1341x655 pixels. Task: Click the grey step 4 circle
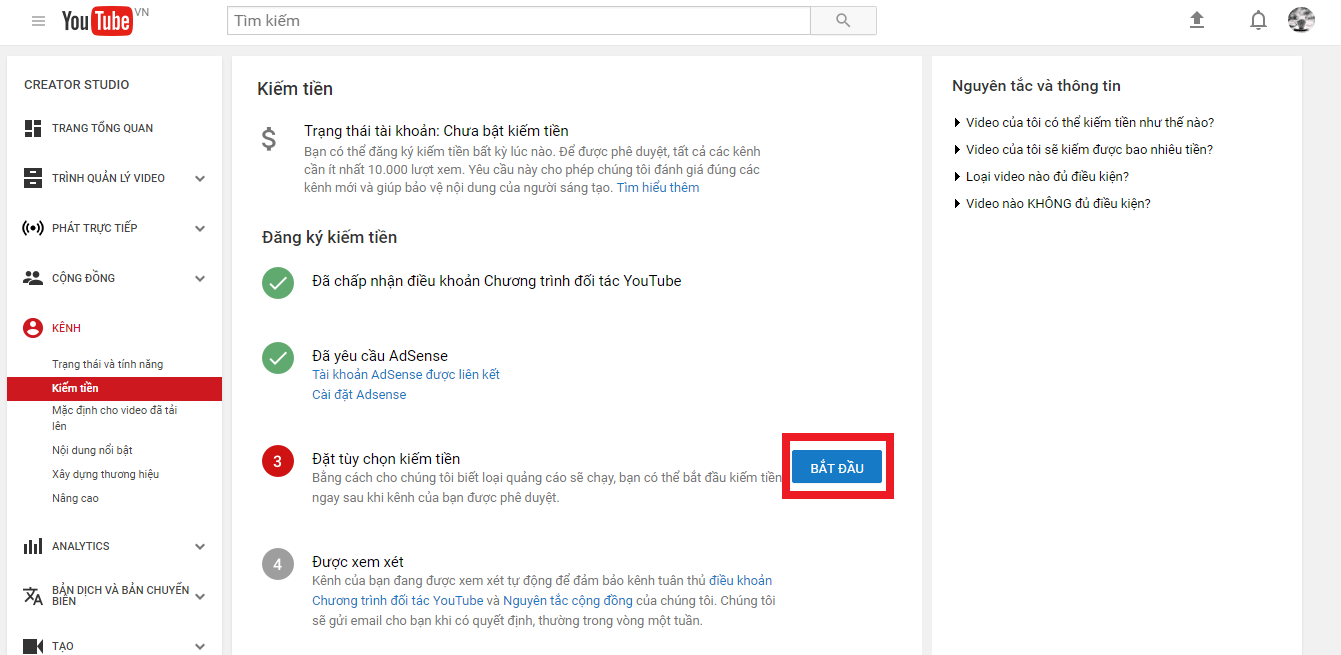pyautogui.click(x=278, y=565)
